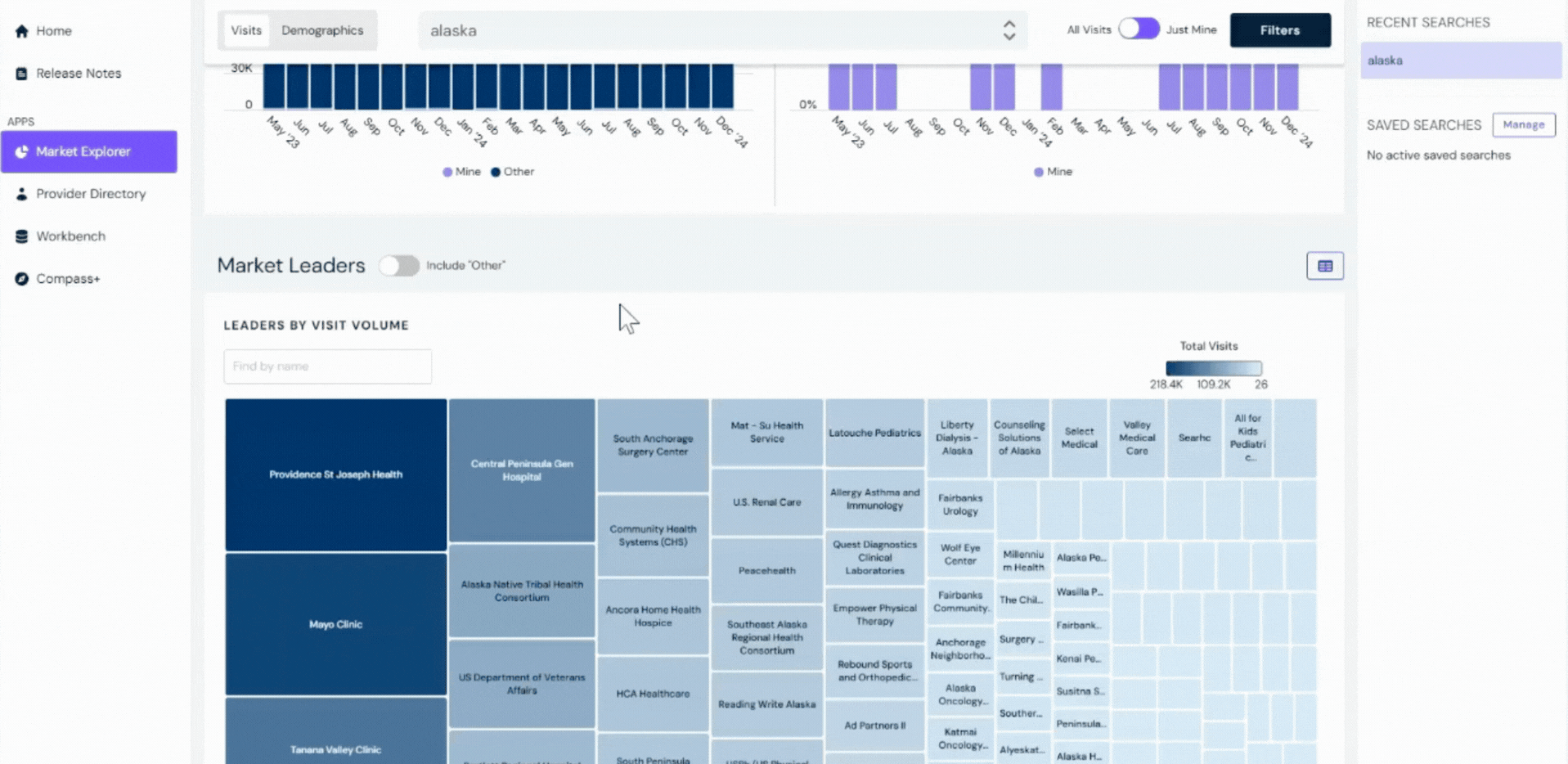Select the Searhc tile
1568x764 pixels.
click(x=1194, y=438)
